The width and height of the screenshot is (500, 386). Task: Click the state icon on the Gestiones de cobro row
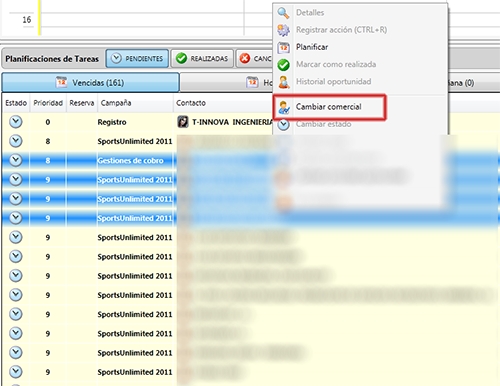(x=16, y=160)
